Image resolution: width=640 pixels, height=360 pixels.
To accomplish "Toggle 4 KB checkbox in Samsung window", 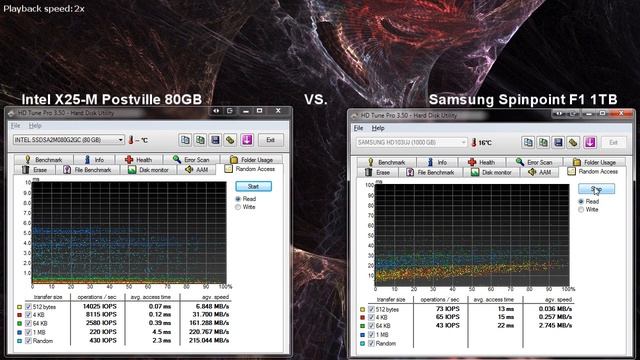I will 371,317.
